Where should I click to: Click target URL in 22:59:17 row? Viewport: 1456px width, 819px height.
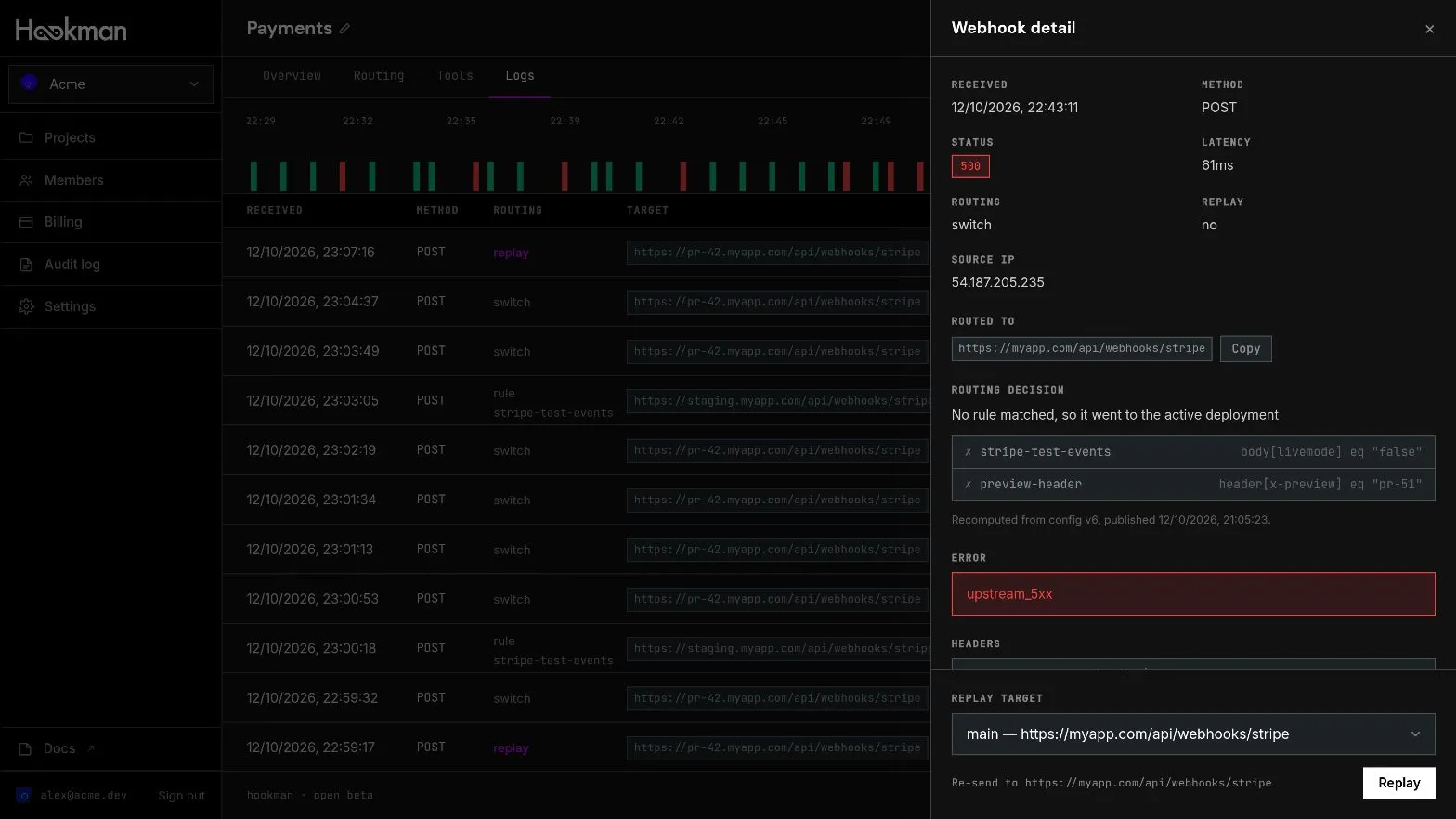(777, 747)
